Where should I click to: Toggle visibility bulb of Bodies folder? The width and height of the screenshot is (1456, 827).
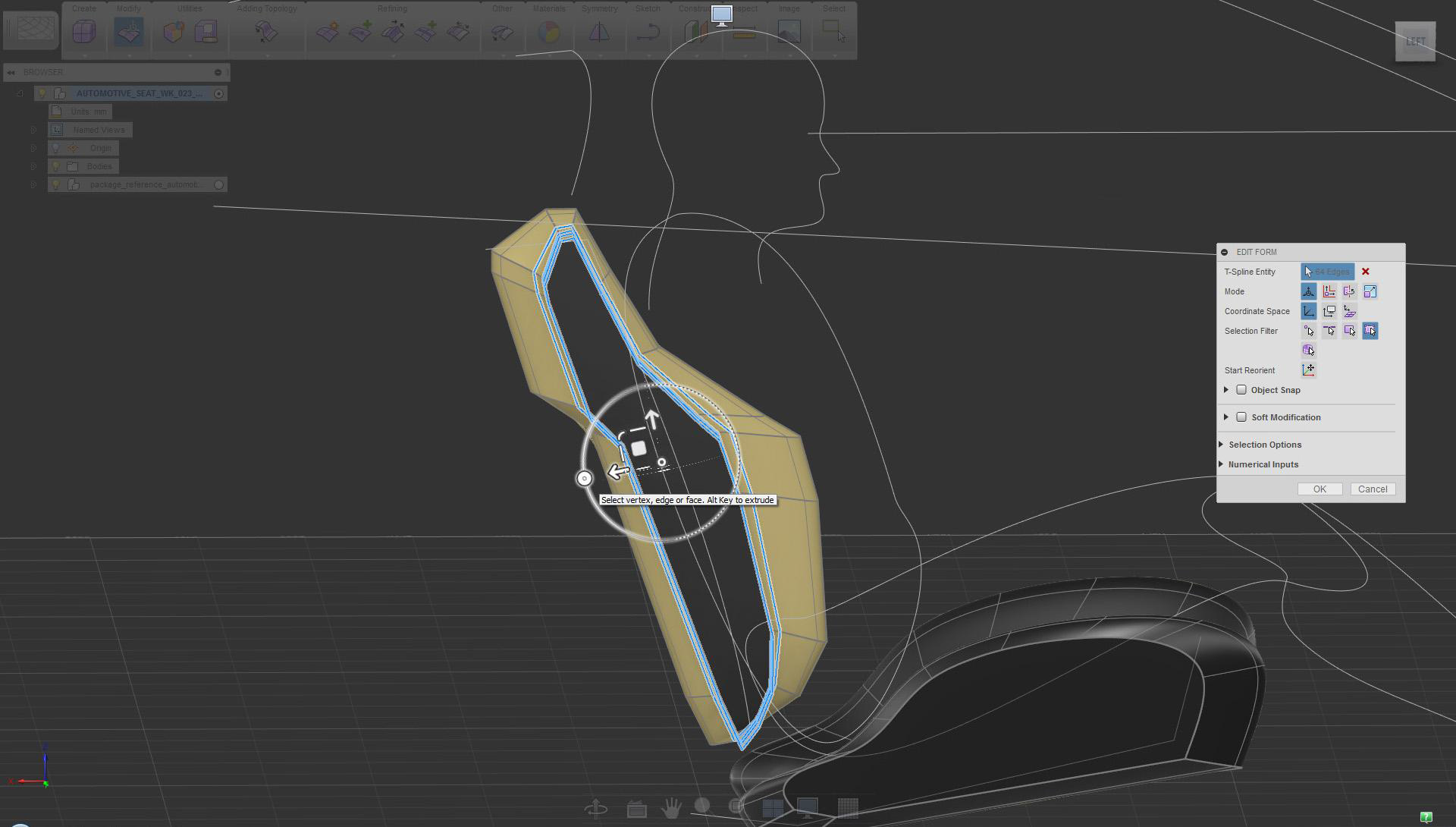tap(55, 166)
